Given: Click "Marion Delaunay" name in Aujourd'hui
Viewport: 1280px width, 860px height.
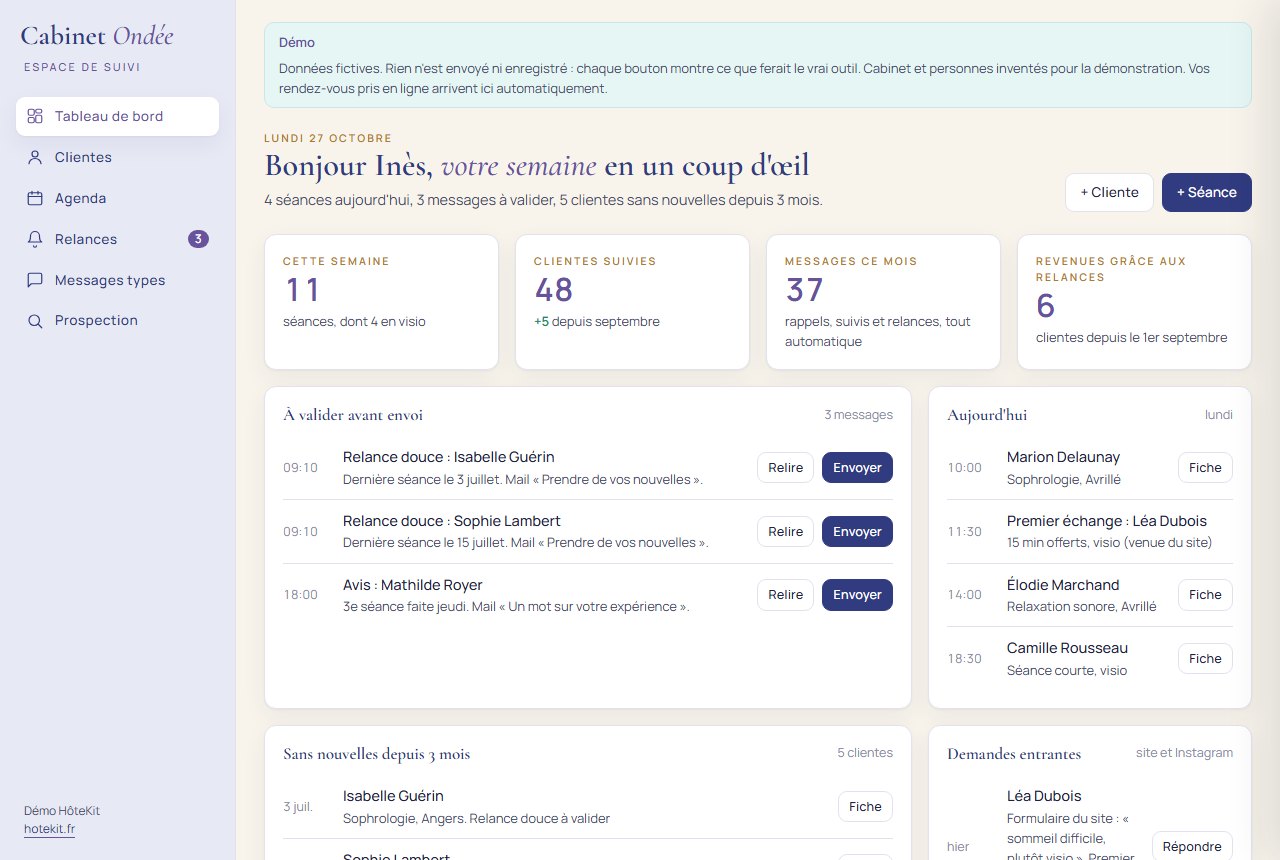Looking at the screenshot, I should pos(1063,457).
